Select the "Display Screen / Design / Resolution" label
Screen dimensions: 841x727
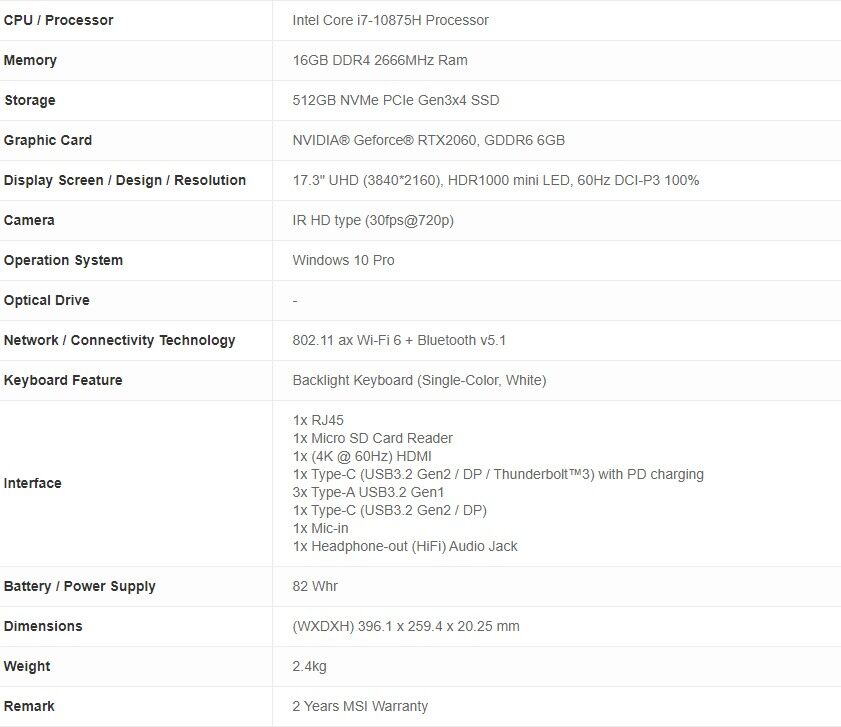click(x=125, y=180)
